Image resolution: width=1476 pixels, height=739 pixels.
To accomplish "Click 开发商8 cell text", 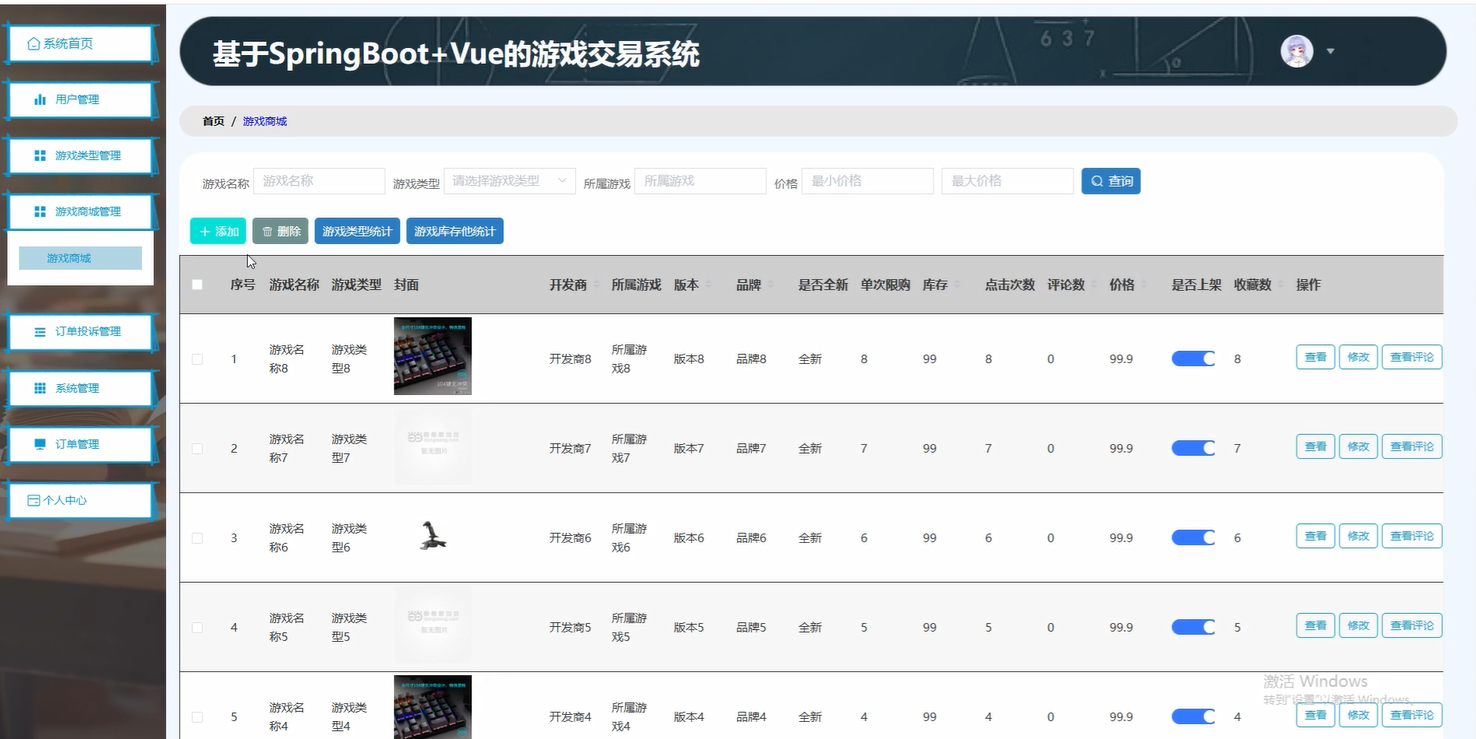I will 570,359.
